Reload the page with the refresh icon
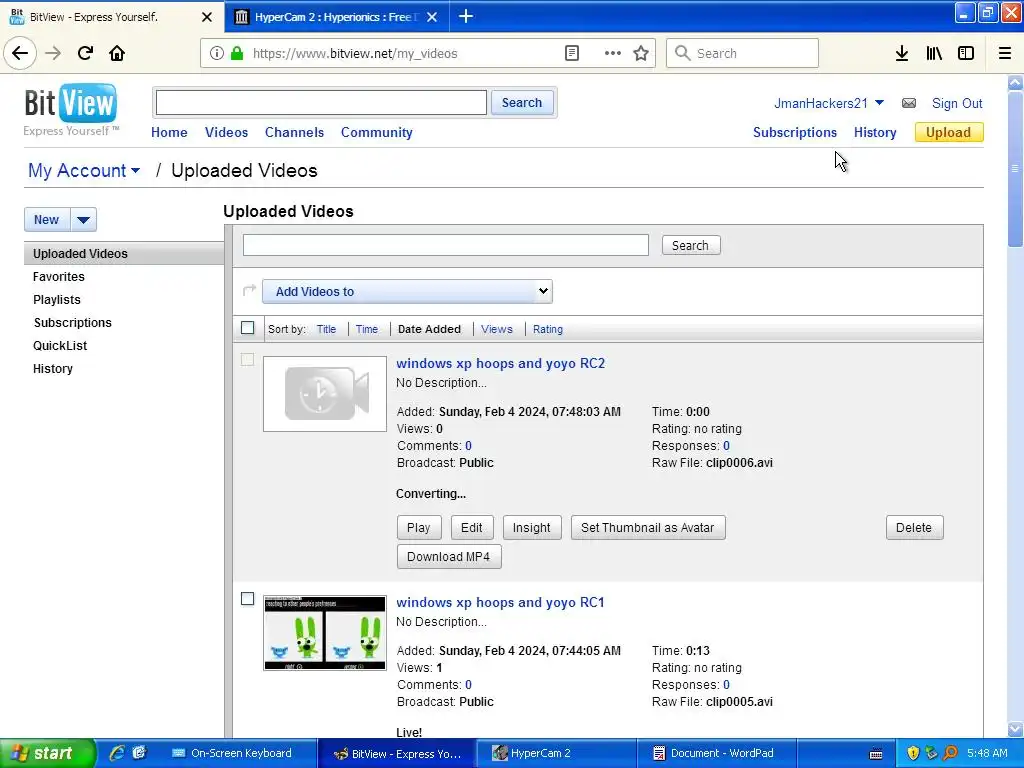This screenshot has height=768, width=1024. (x=85, y=54)
